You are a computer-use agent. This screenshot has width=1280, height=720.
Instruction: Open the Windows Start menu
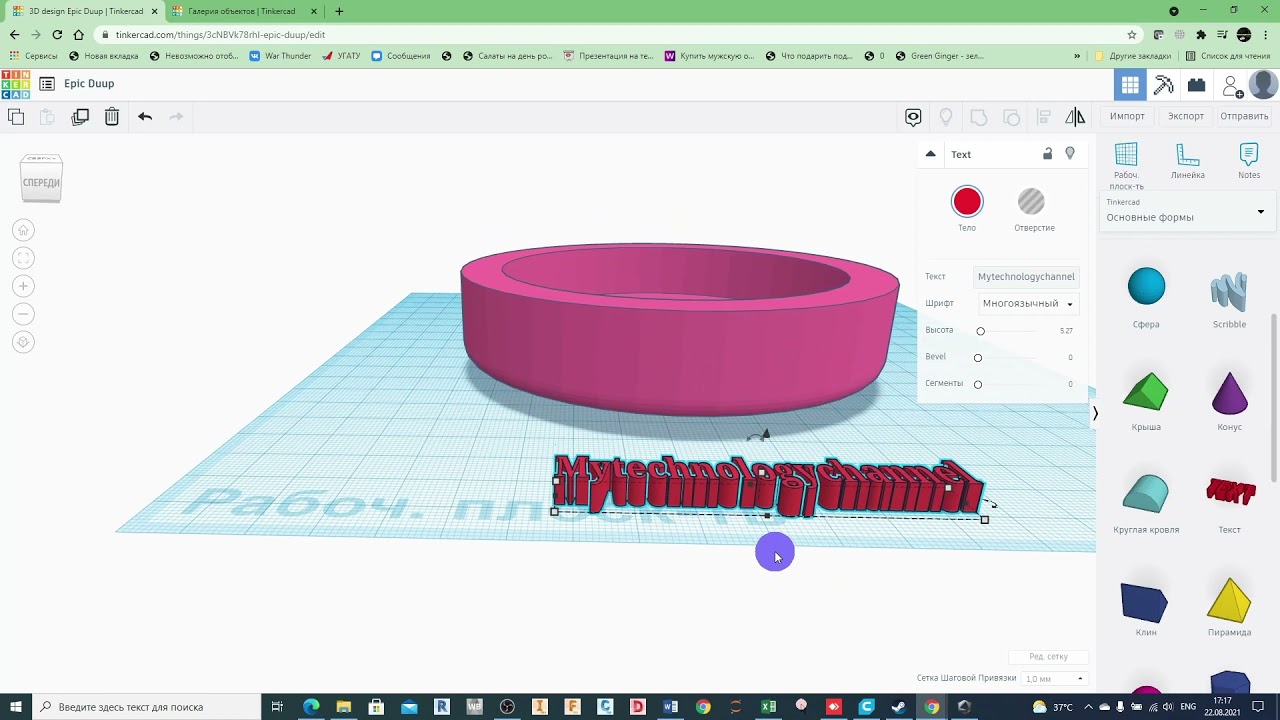coord(16,707)
